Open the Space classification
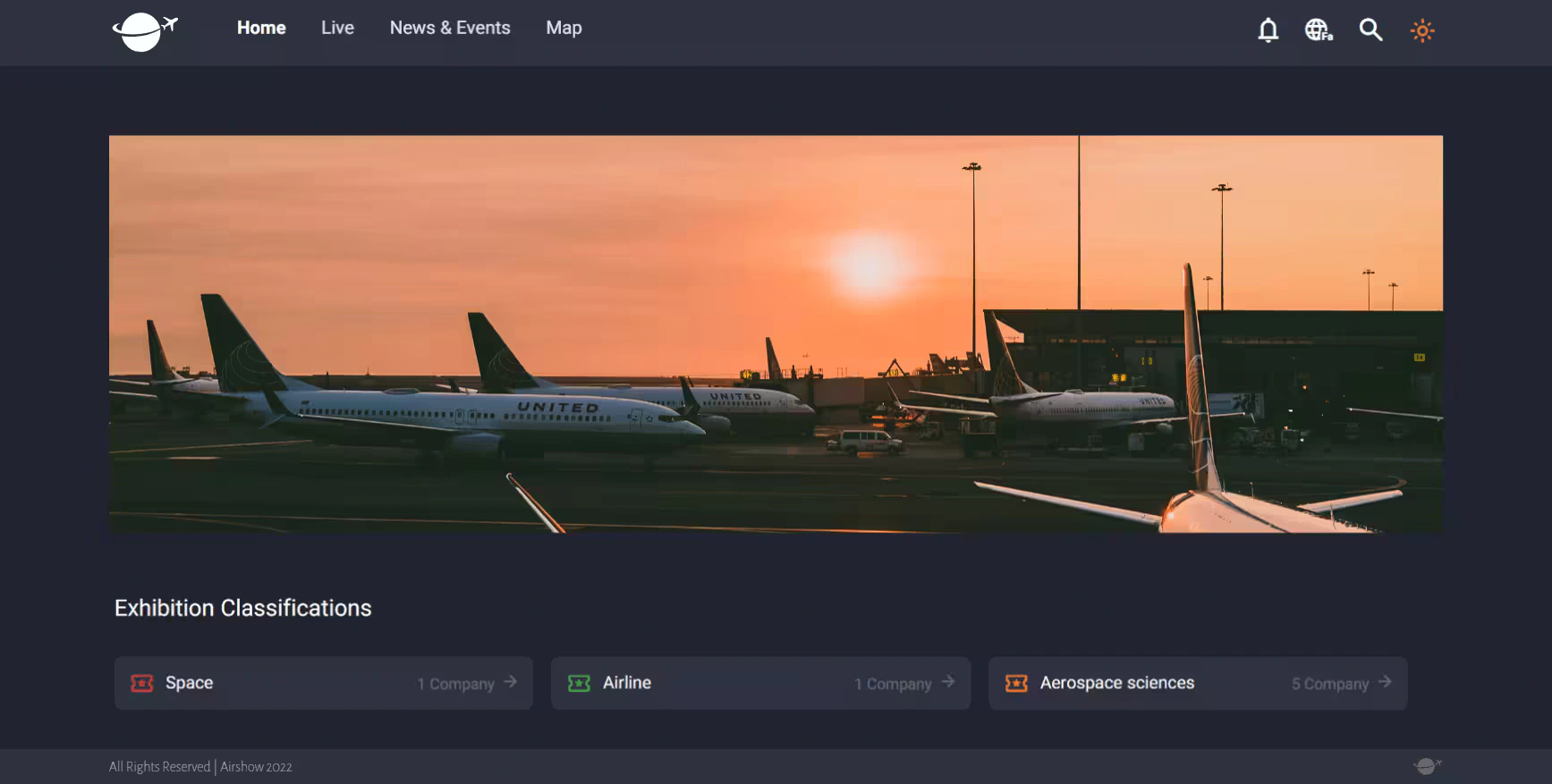This screenshot has width=1552, height=784. point(324,683)
